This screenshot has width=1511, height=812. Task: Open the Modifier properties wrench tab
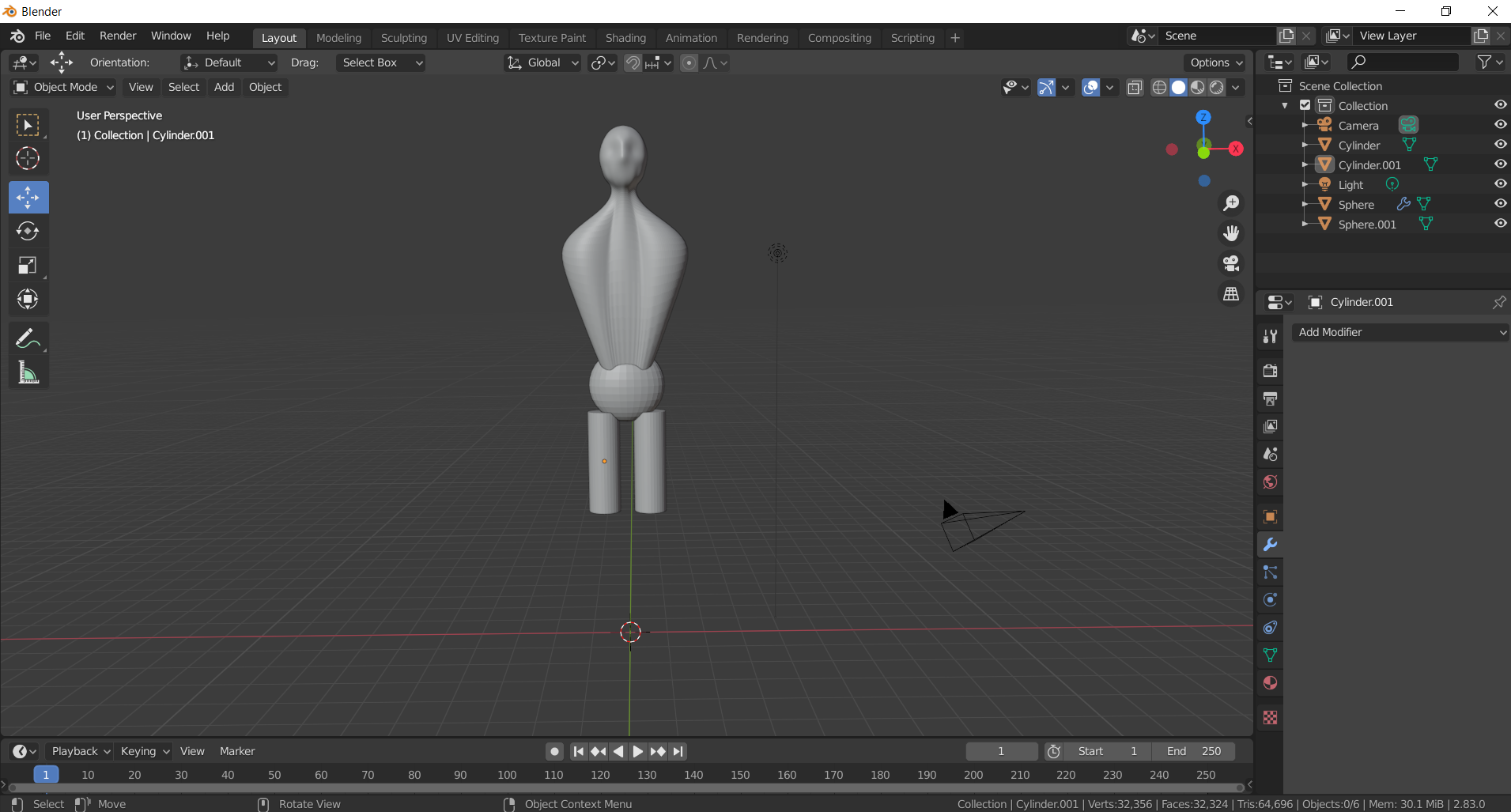coord(1270,544)
